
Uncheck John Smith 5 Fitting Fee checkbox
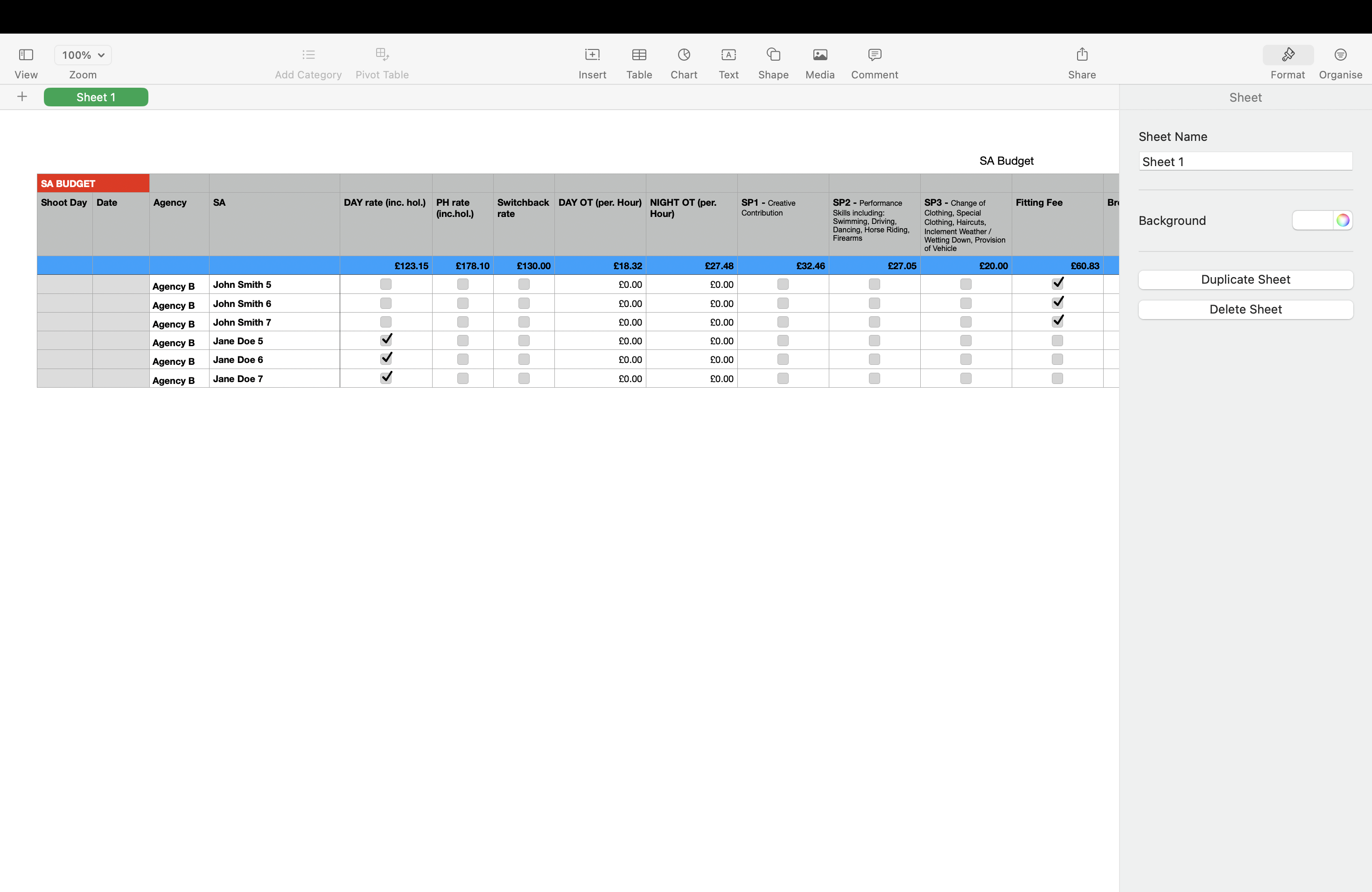pos(1057,284)
